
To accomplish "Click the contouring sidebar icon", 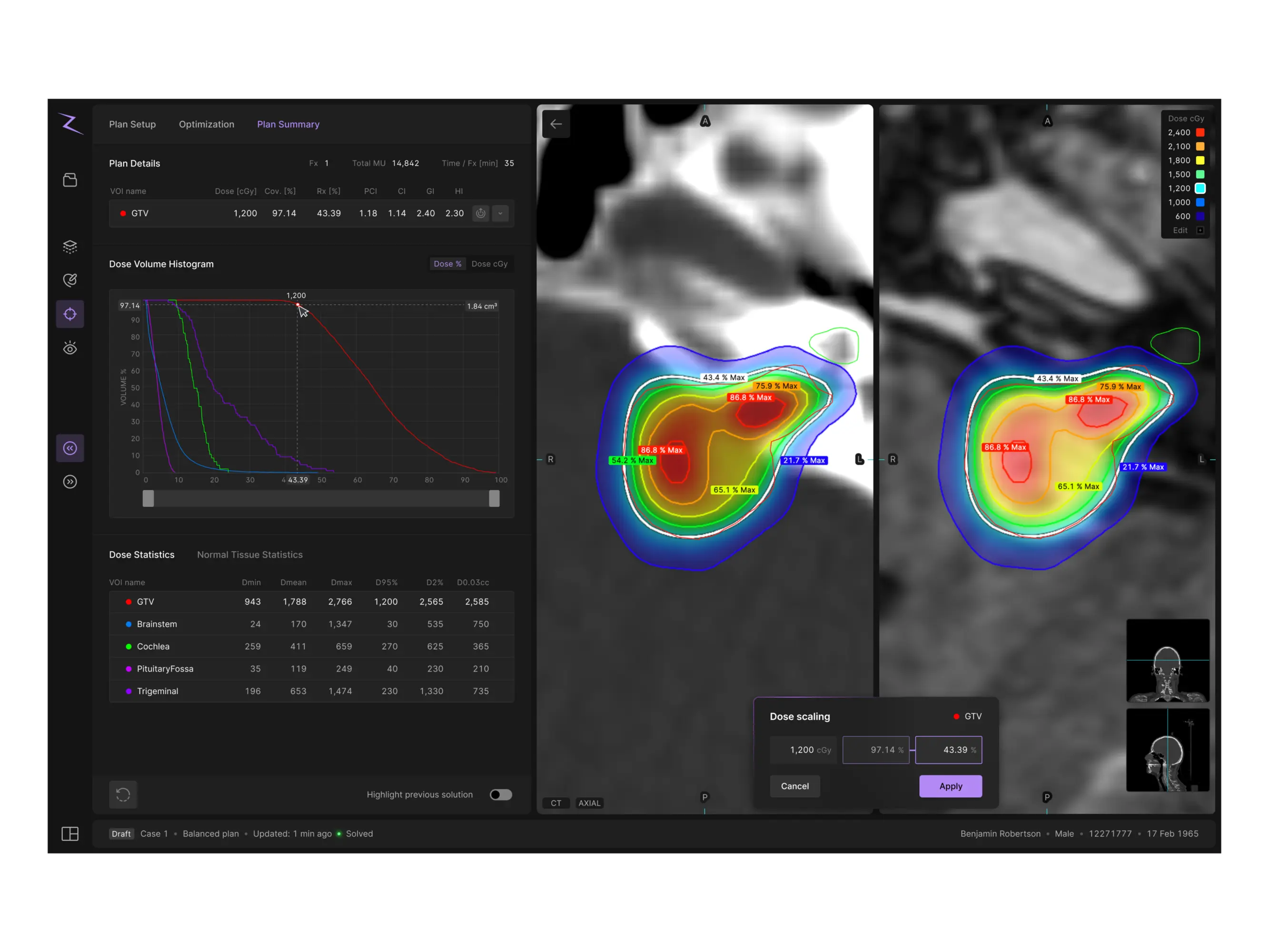I will coord(70,280).
